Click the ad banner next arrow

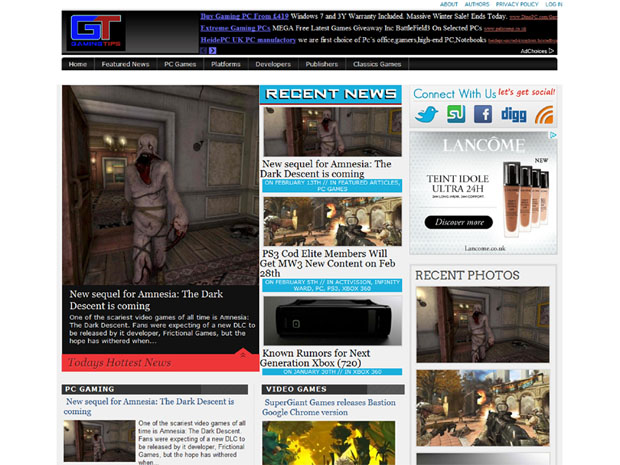point(213,51)
